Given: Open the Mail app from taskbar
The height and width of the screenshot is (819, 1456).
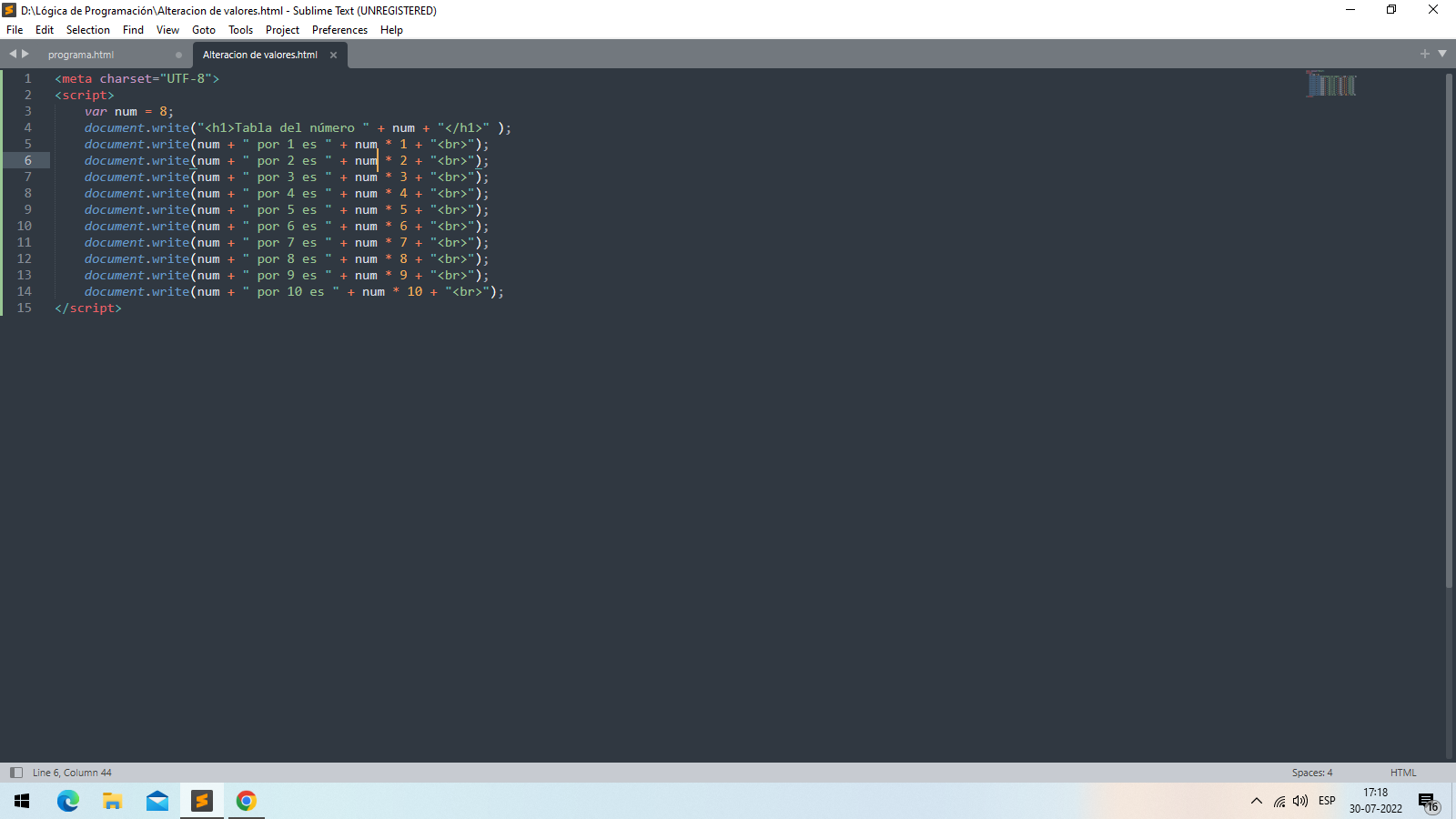Looking at the screenshot, I should pyautogui.click(x=157, y=801).
